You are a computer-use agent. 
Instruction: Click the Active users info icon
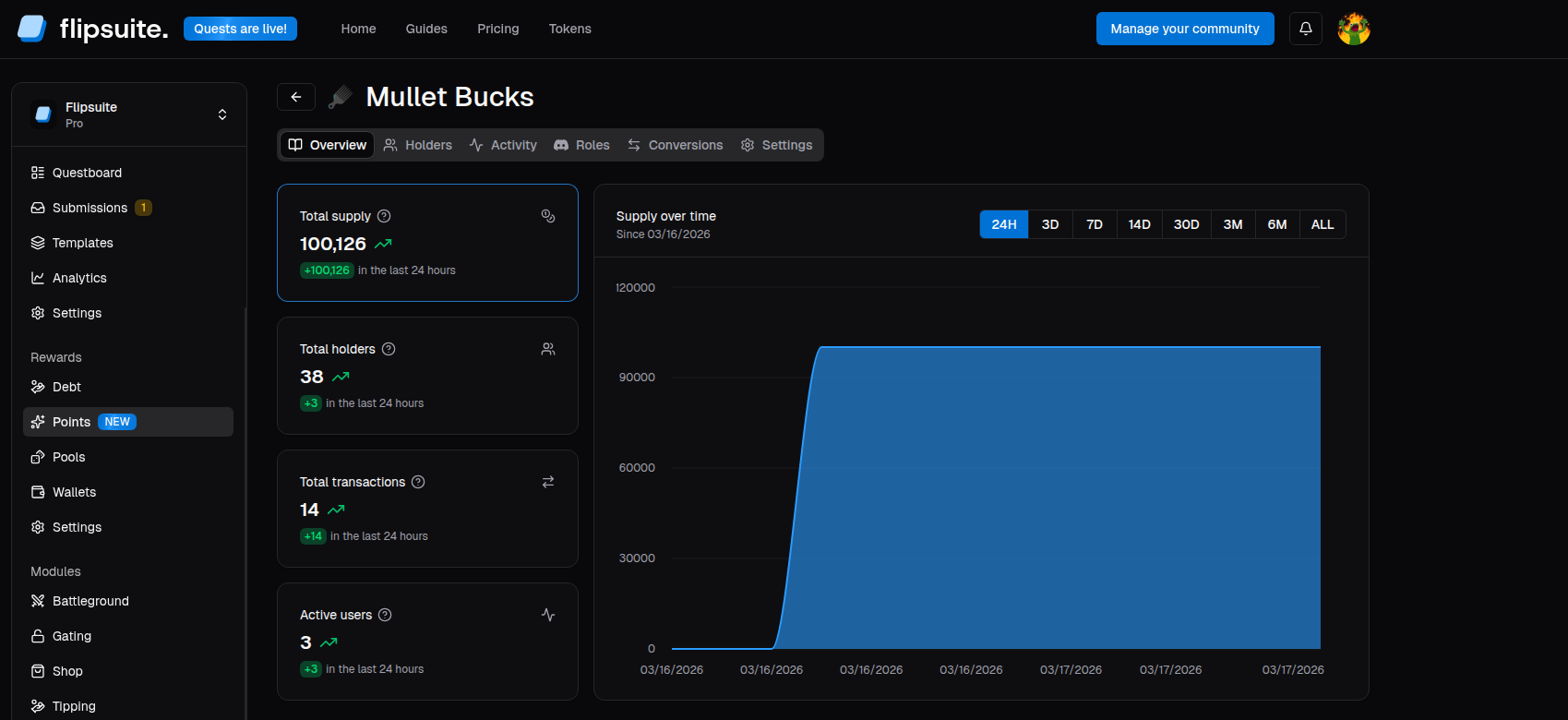tap(385, 615)
